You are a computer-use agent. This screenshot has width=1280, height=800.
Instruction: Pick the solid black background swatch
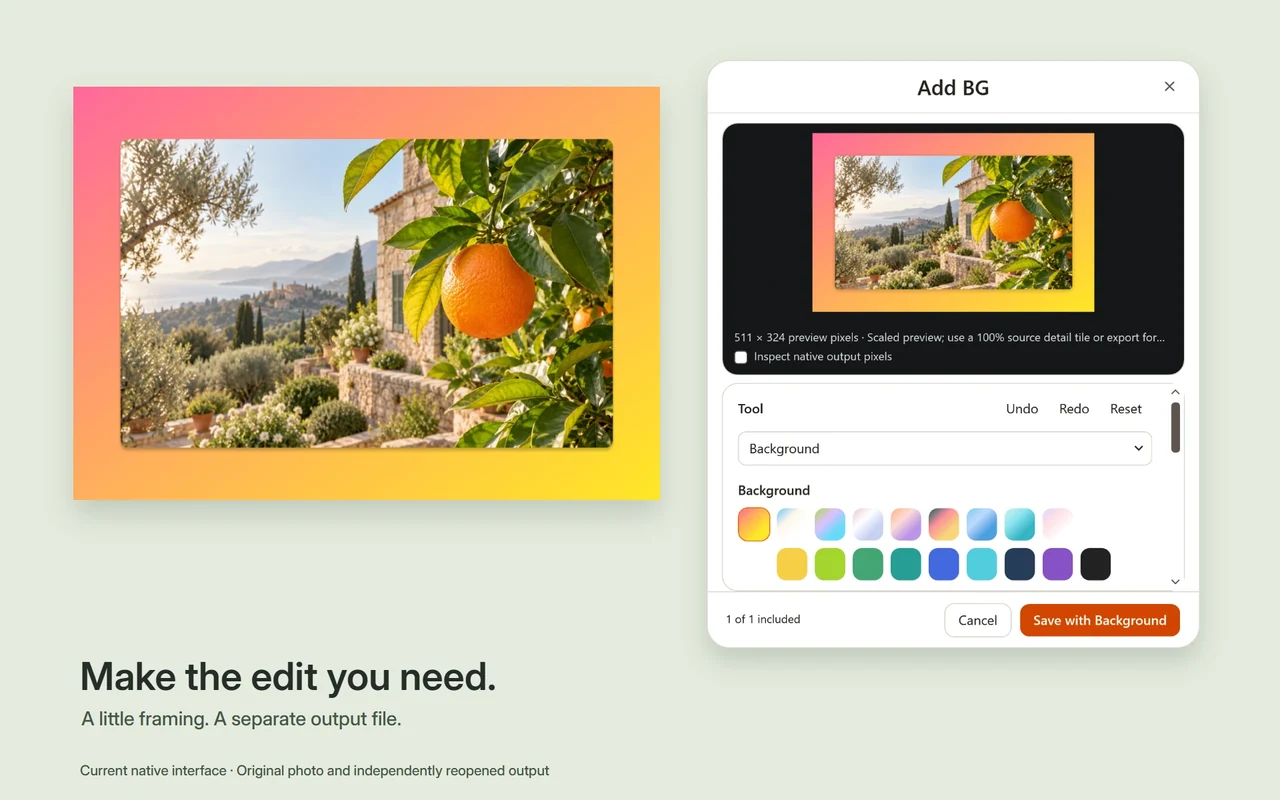tap(1096, 564)
